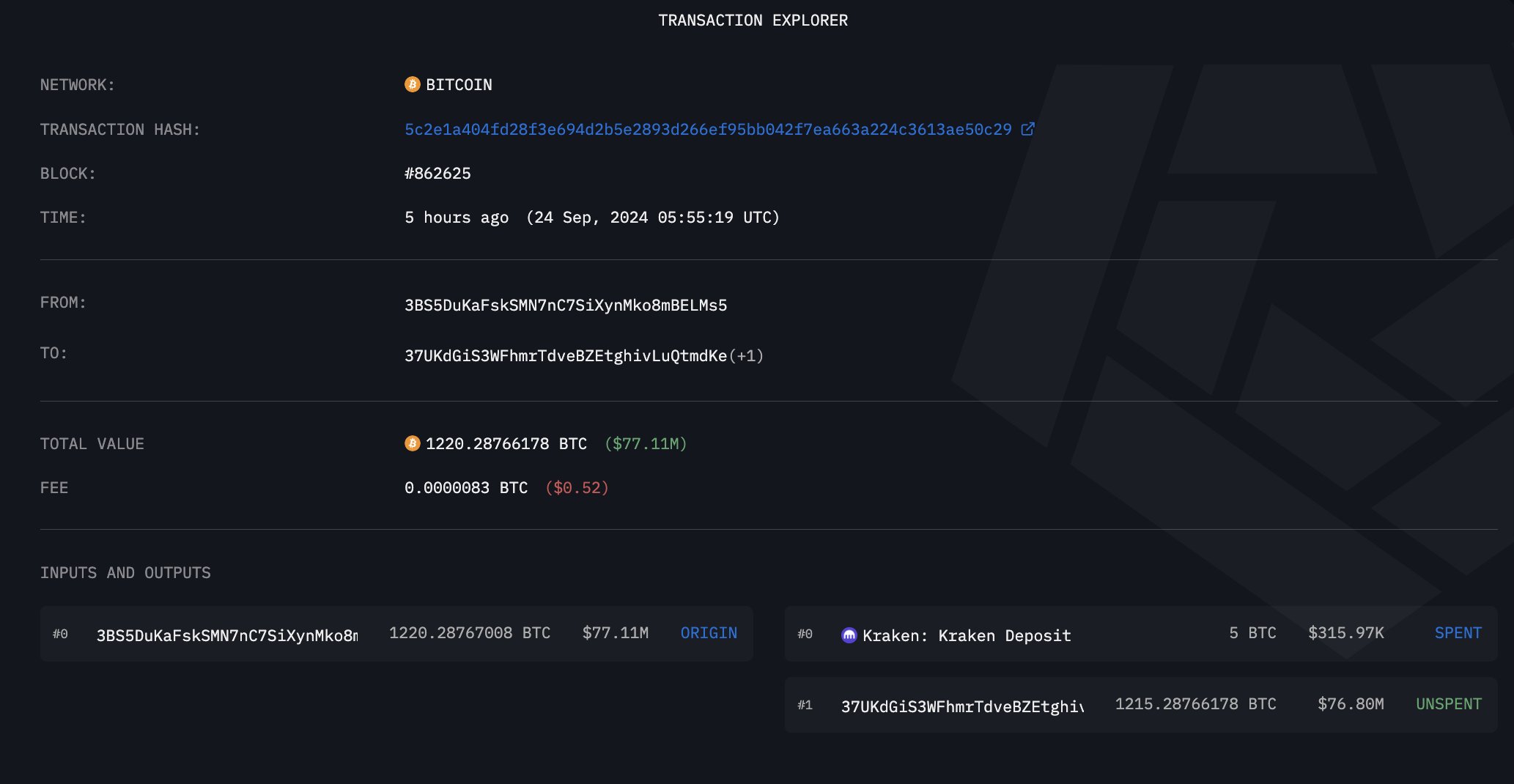Screen dimensions: 1514x784
Task: Click the SPENT status on output #0
Action: point(1458,633)
